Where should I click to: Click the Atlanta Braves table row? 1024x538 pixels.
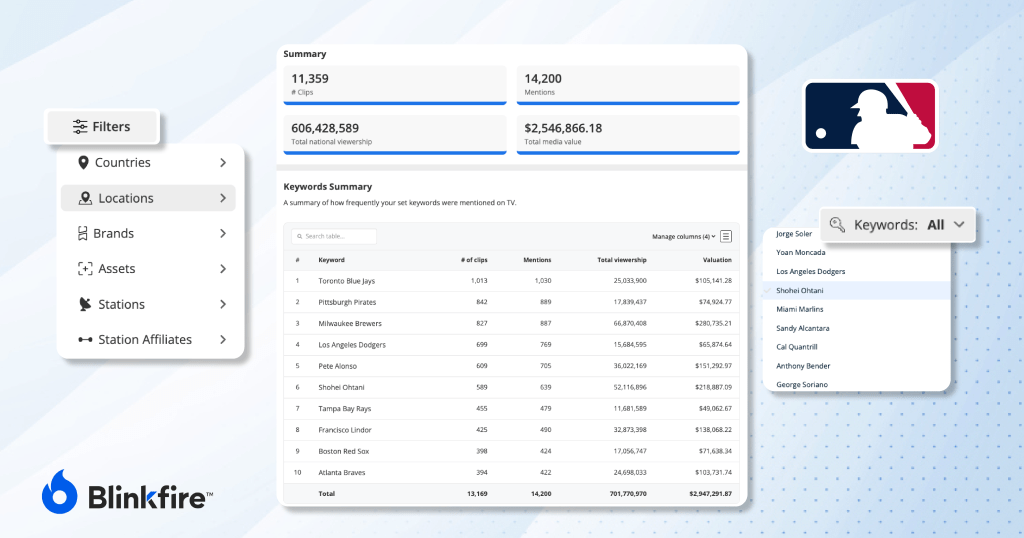point(512,473)
